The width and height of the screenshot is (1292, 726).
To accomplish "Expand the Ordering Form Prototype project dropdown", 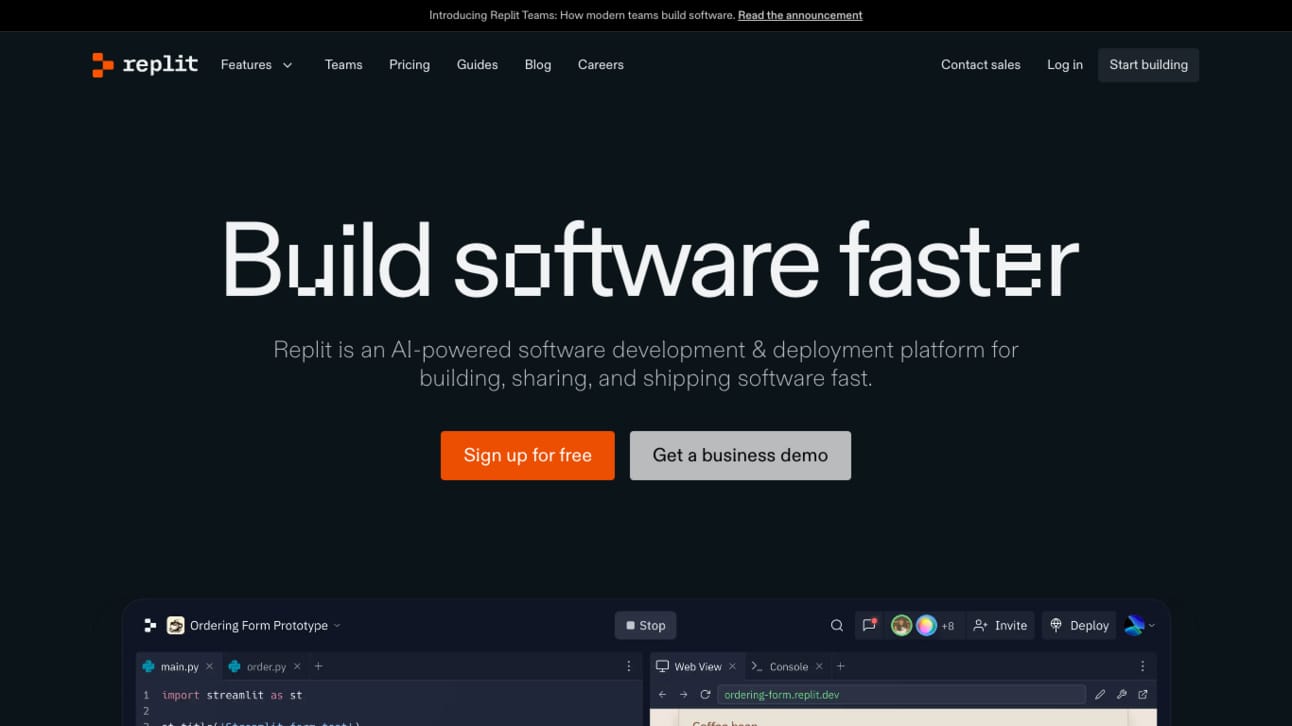I will (x=337, y=626).
